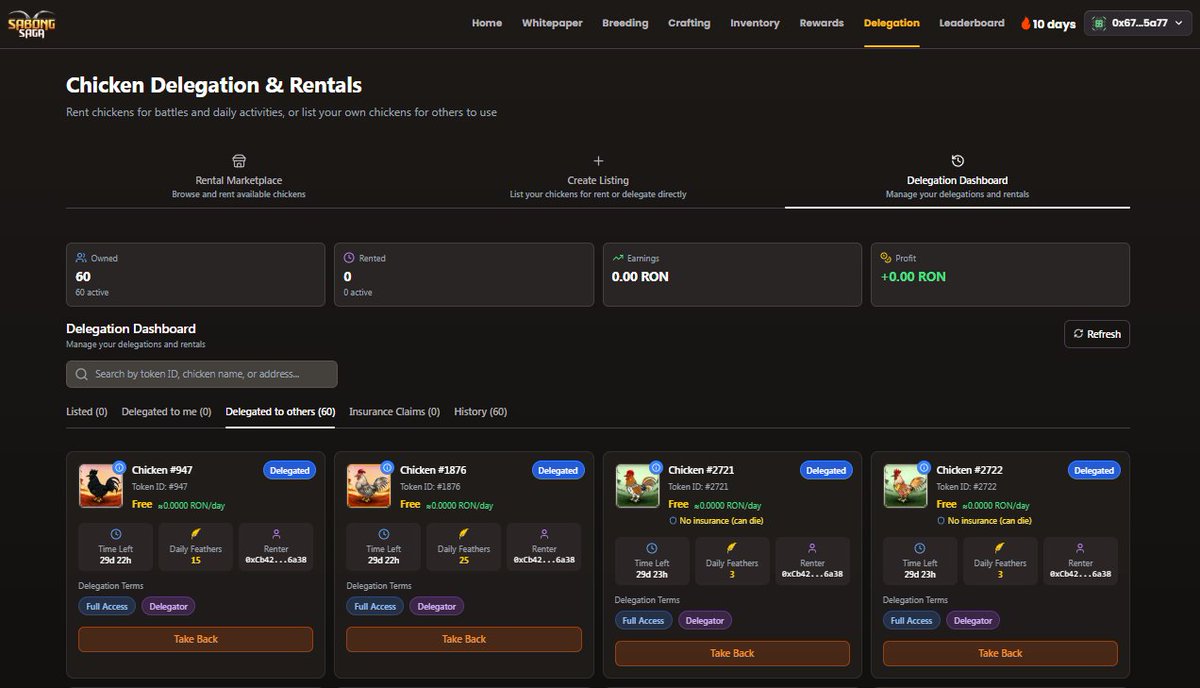1200x688 pixels.
Task: Toggle the Delegator badge on Chicken #2722
Action: tap(972, 620)
